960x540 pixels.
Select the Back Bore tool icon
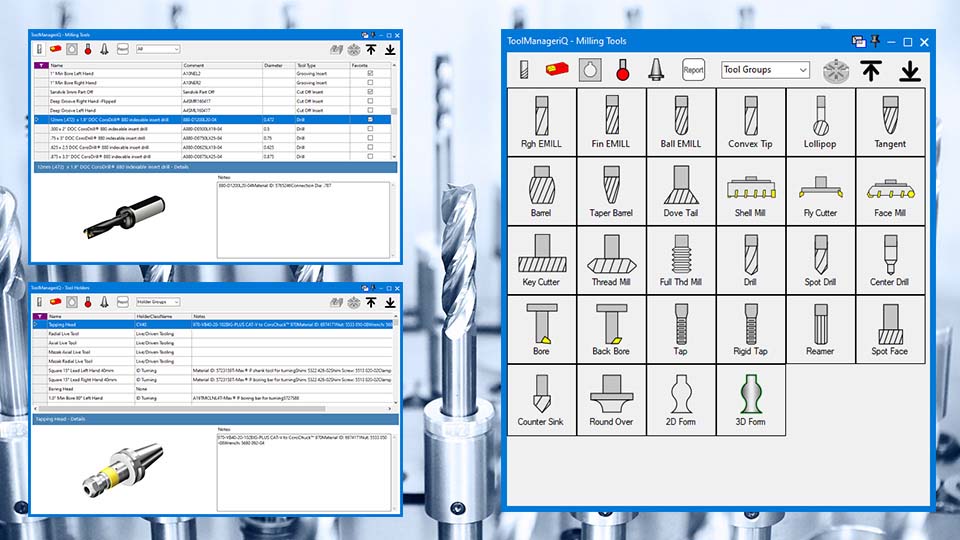point(611,330)
